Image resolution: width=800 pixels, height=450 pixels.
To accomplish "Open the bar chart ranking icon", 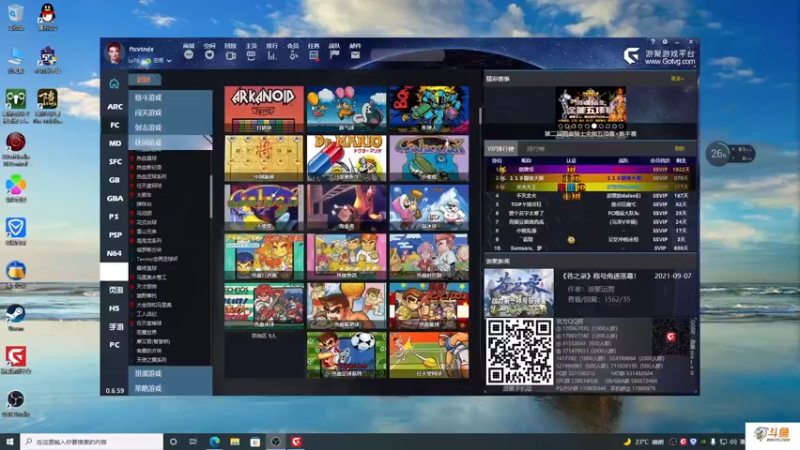I will click(272, 55).
